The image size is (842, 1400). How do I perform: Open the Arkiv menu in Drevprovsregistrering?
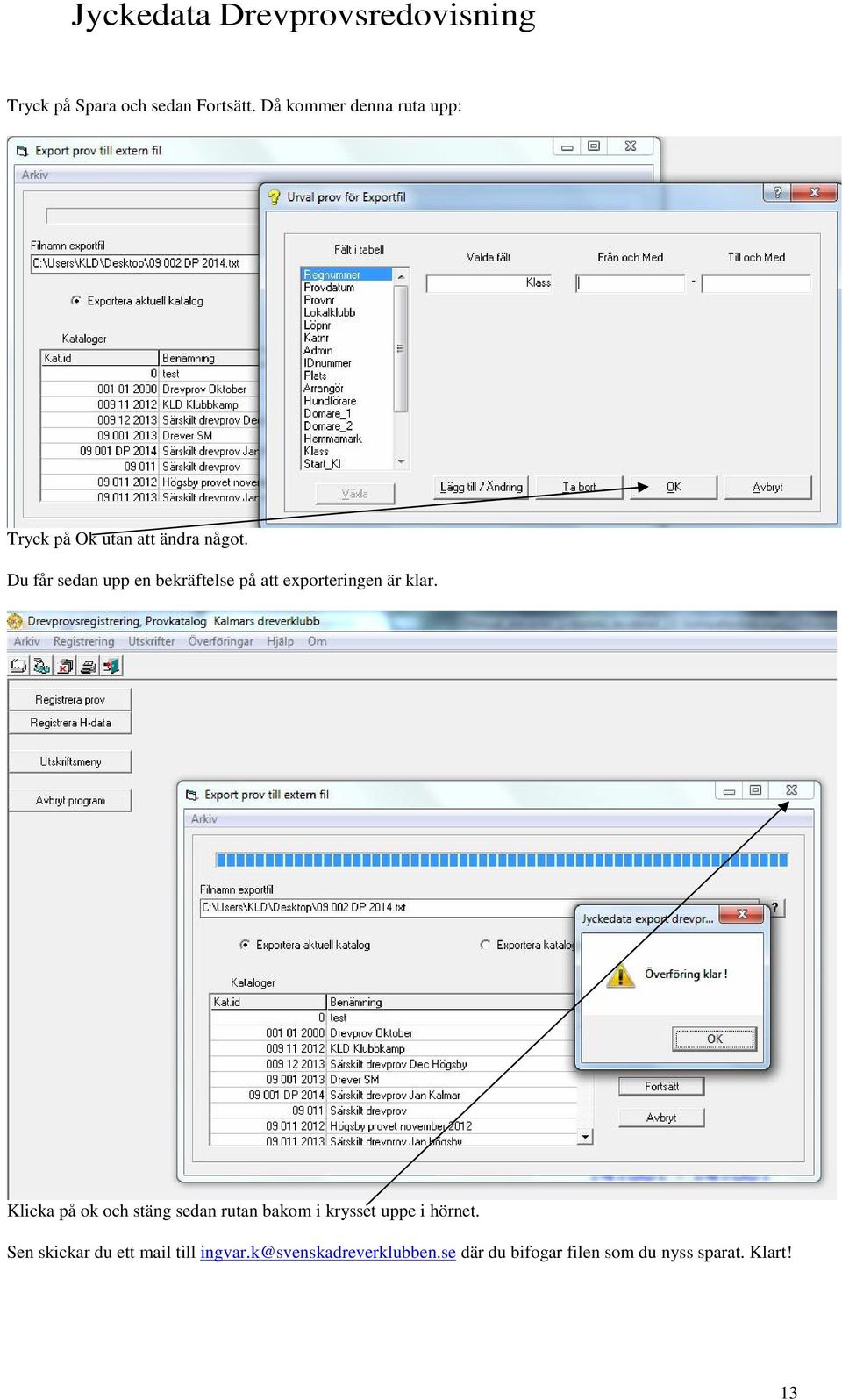[27, 641]
